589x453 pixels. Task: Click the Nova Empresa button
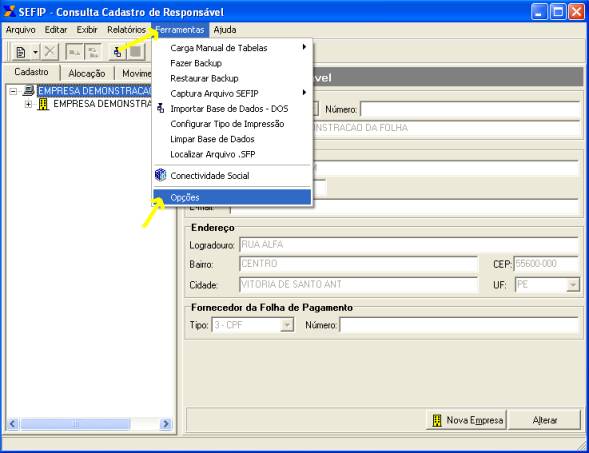point(467,420)
